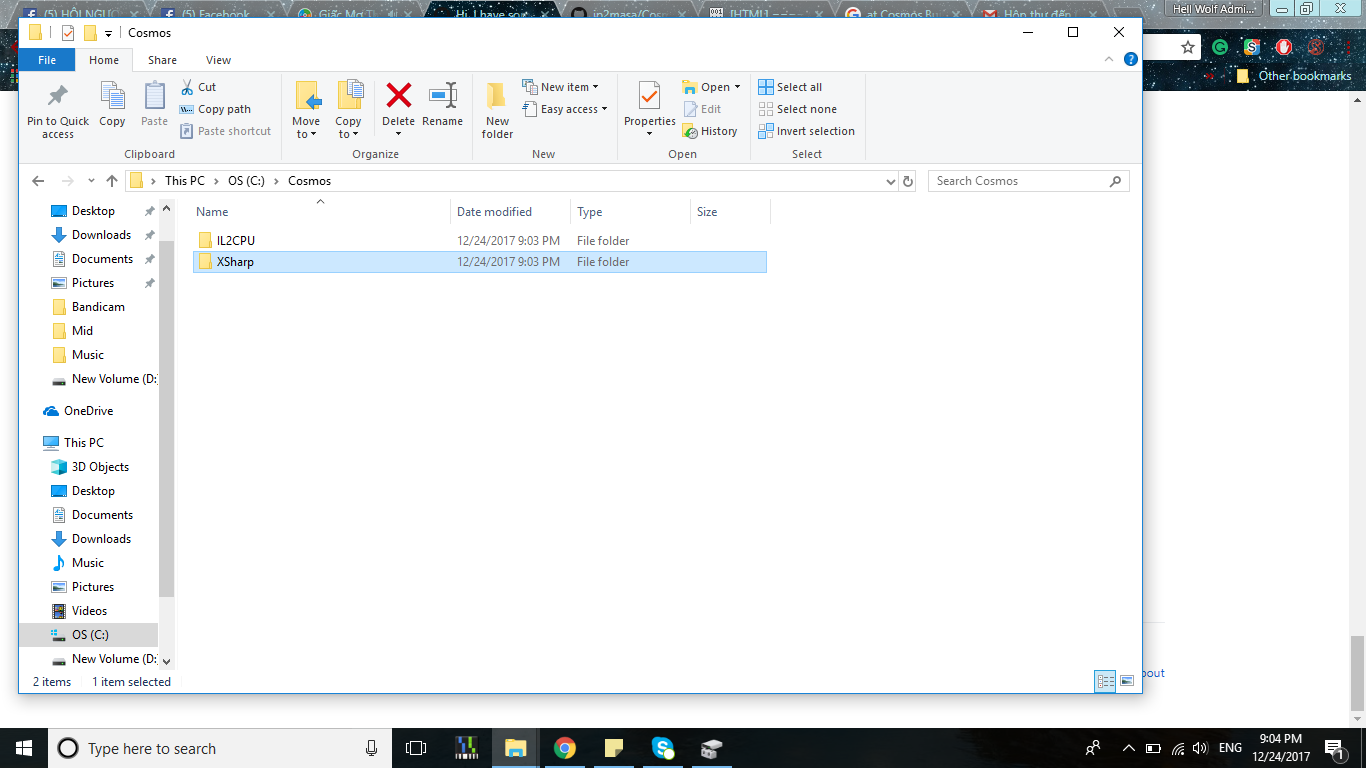Switch to Details view layout
The width and height of the screenshot is (1366, 768).
tap(1105, 681)
